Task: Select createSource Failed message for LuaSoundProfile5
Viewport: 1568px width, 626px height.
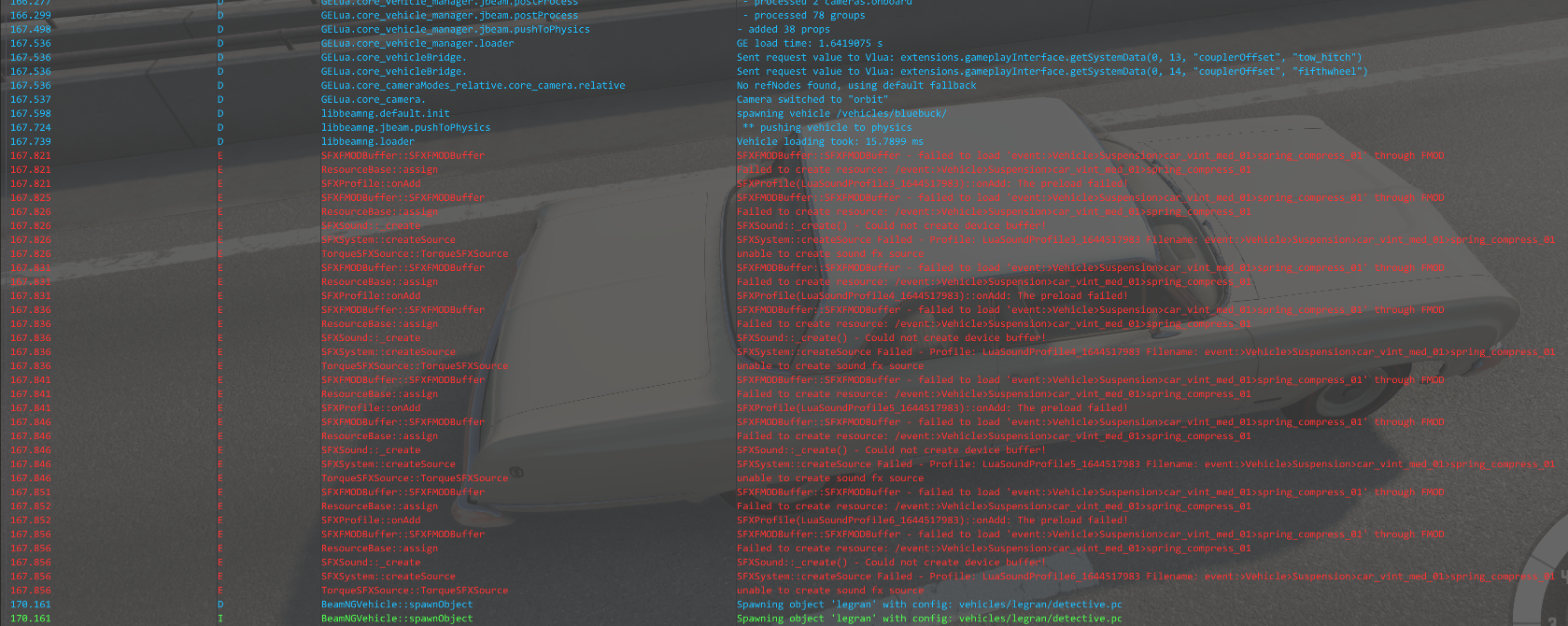Action: click(1146, 463)
